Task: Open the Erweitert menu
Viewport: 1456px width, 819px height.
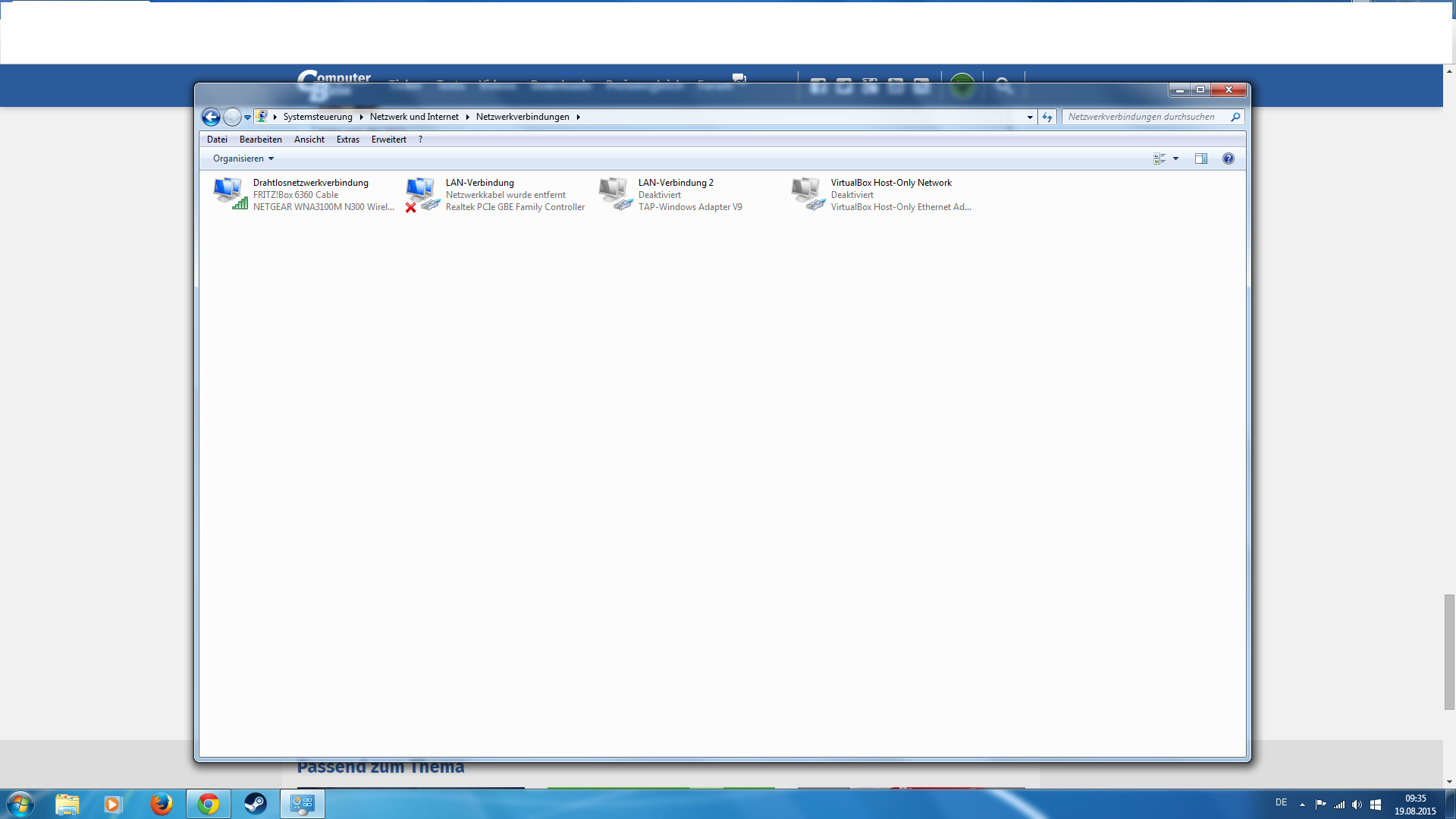Action: pyautogui.click(x=388, y=140)
